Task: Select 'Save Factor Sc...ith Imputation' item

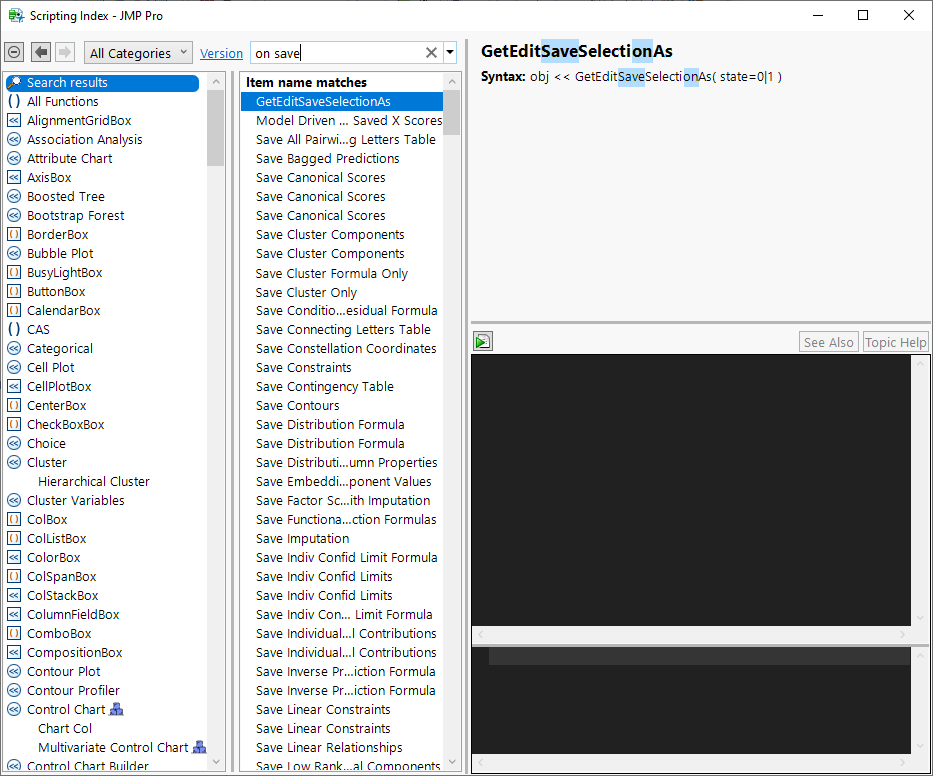Action: pyautogui.click(x=343, y=500)
